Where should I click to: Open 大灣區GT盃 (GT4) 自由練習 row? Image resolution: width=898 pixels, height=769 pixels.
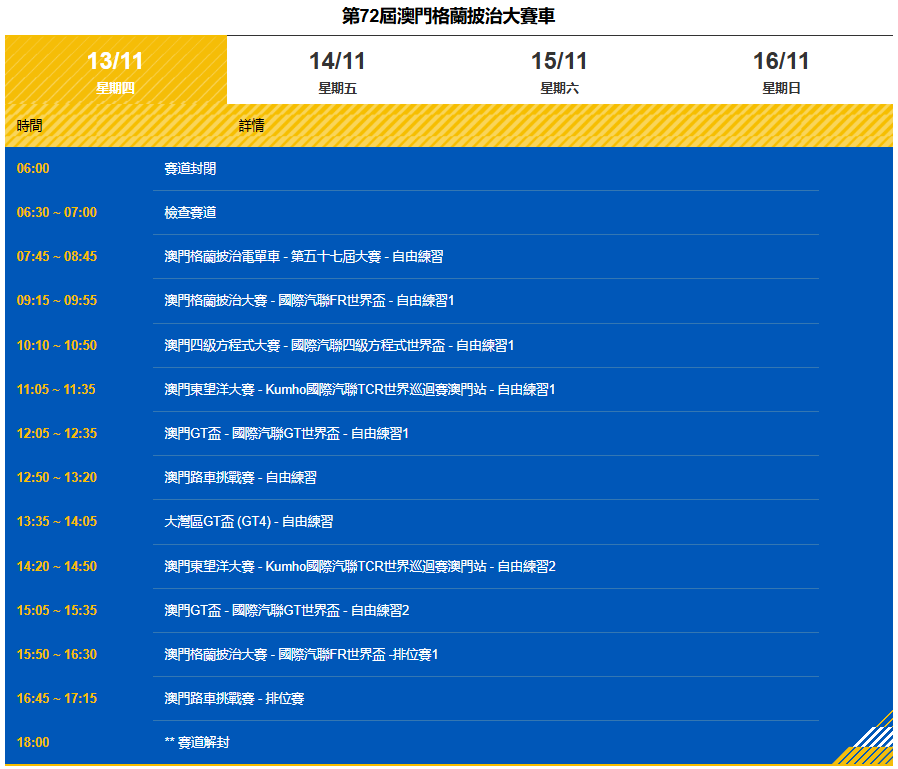tap(248, 522)
